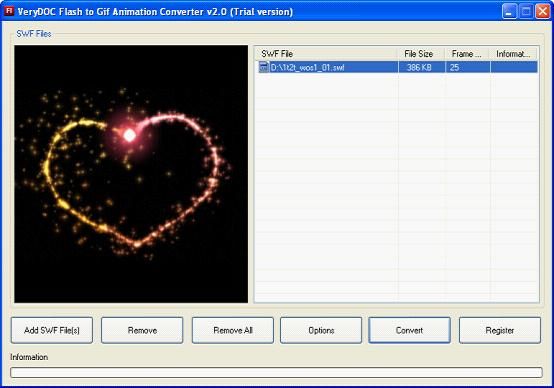Click empty area of the SWF file list
The height and width of the screenshot is (388, 554).
tap(397, 187)
